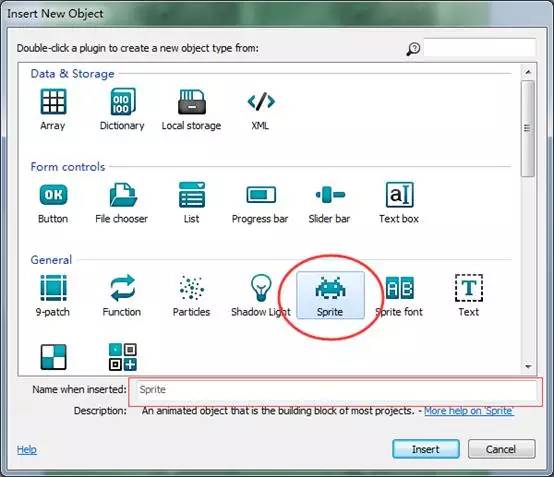
Task: Pick the Progress bar plugin
Action: coord(261,195)
